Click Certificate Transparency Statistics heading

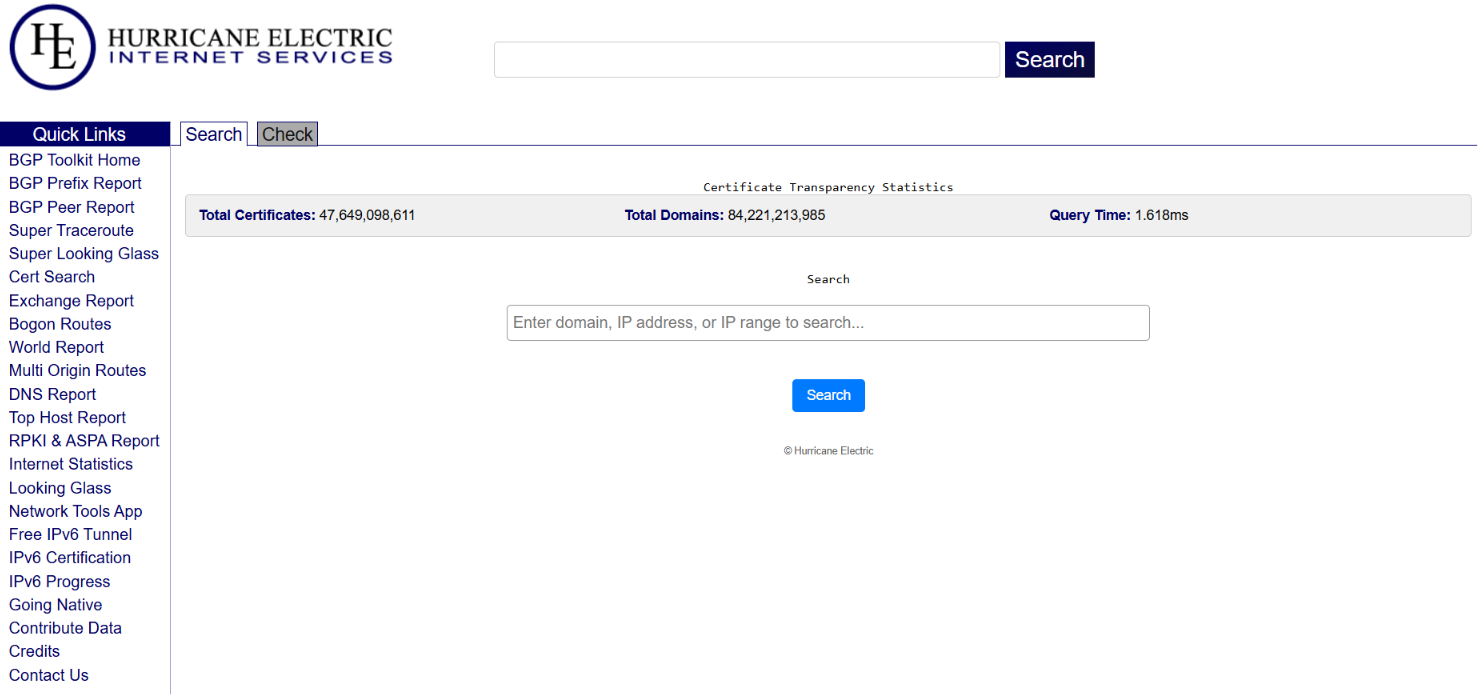[828, 187]
